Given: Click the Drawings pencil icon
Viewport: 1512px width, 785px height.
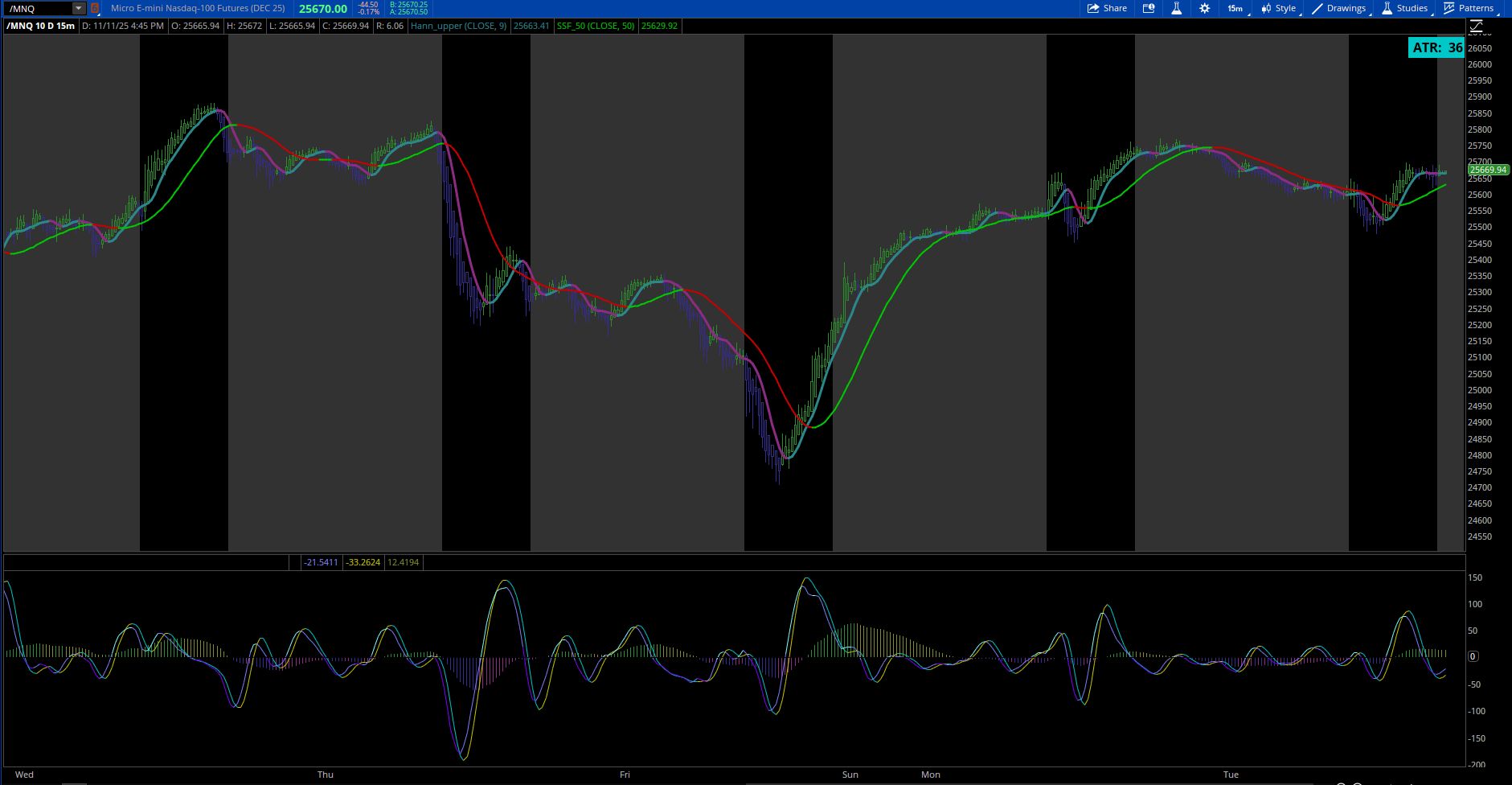Looking at the screenshot, I should click(x=1317, y=8).
